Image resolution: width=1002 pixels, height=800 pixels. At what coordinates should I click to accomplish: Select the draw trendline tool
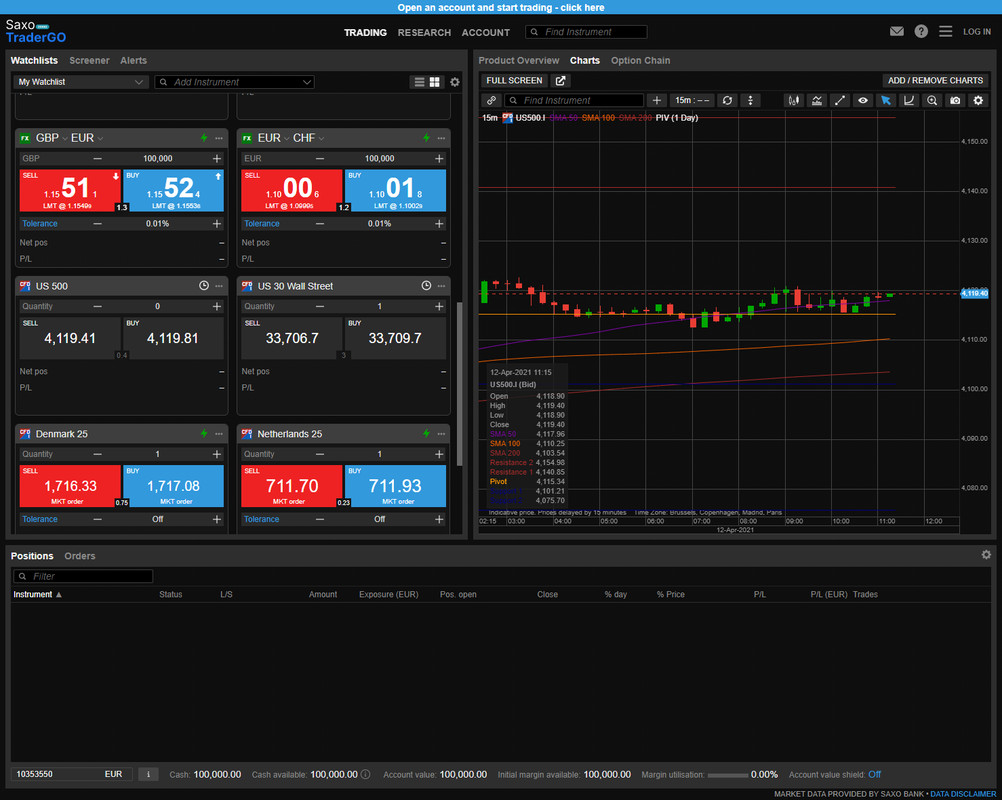click(x=840, y=100)
